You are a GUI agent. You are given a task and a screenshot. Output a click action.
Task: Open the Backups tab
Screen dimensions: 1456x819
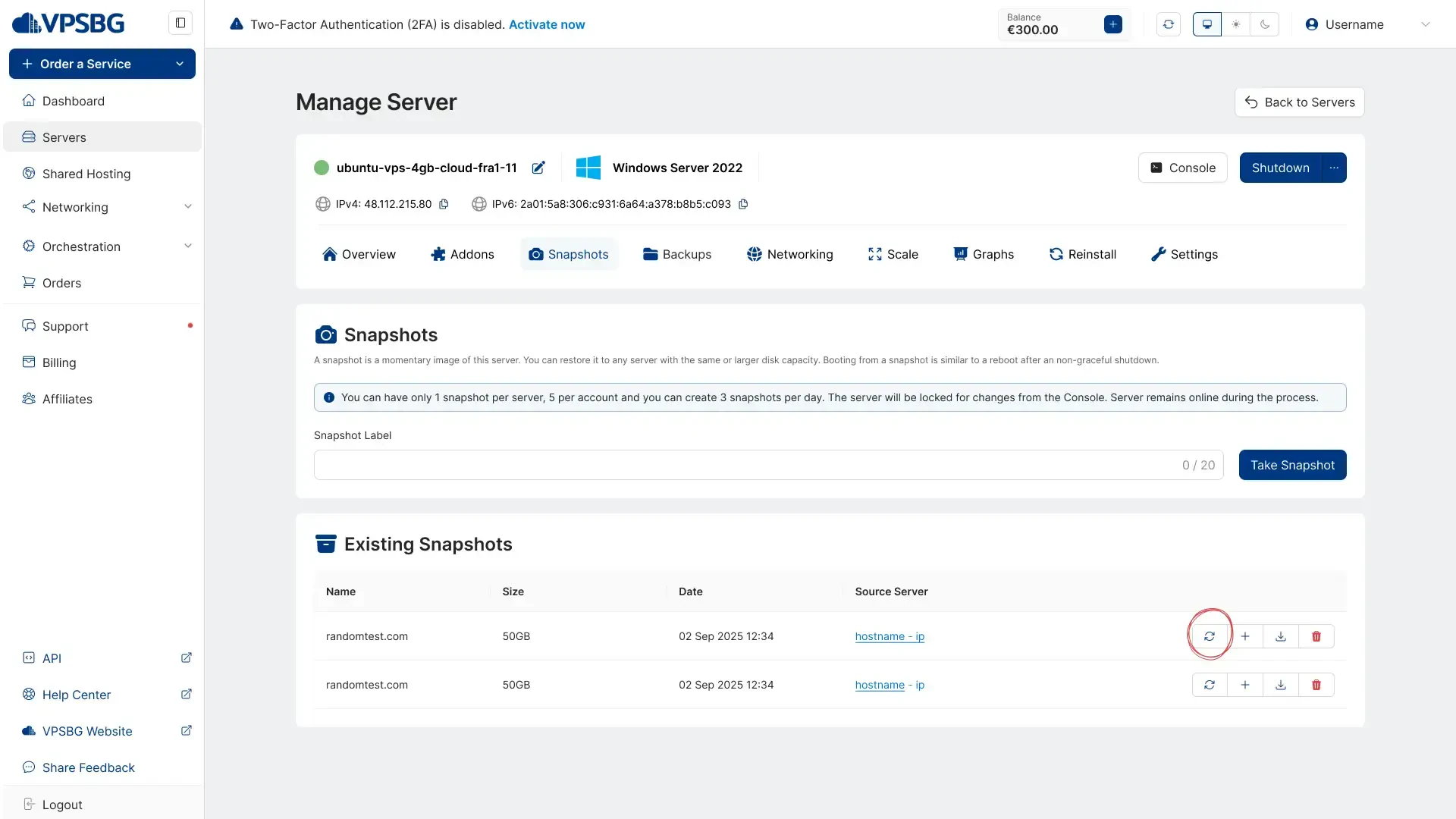tap(676, 254)
